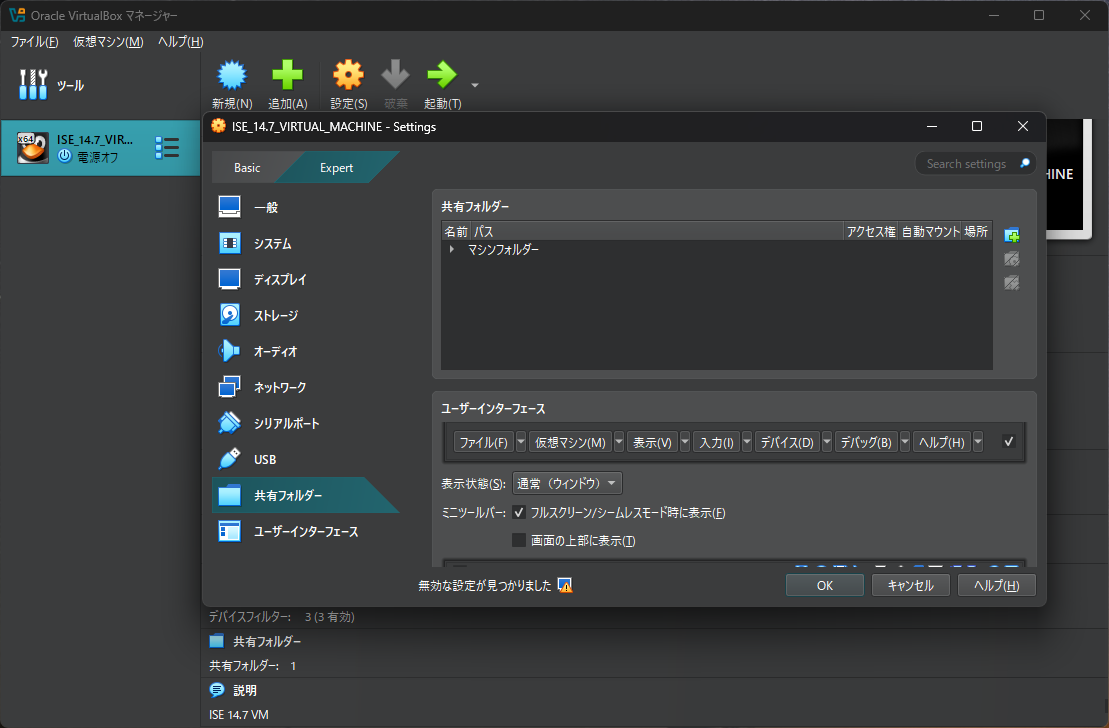1109x728 pixels.
Task: Click the edit shared folder icon
Action: coord(1012,259)
